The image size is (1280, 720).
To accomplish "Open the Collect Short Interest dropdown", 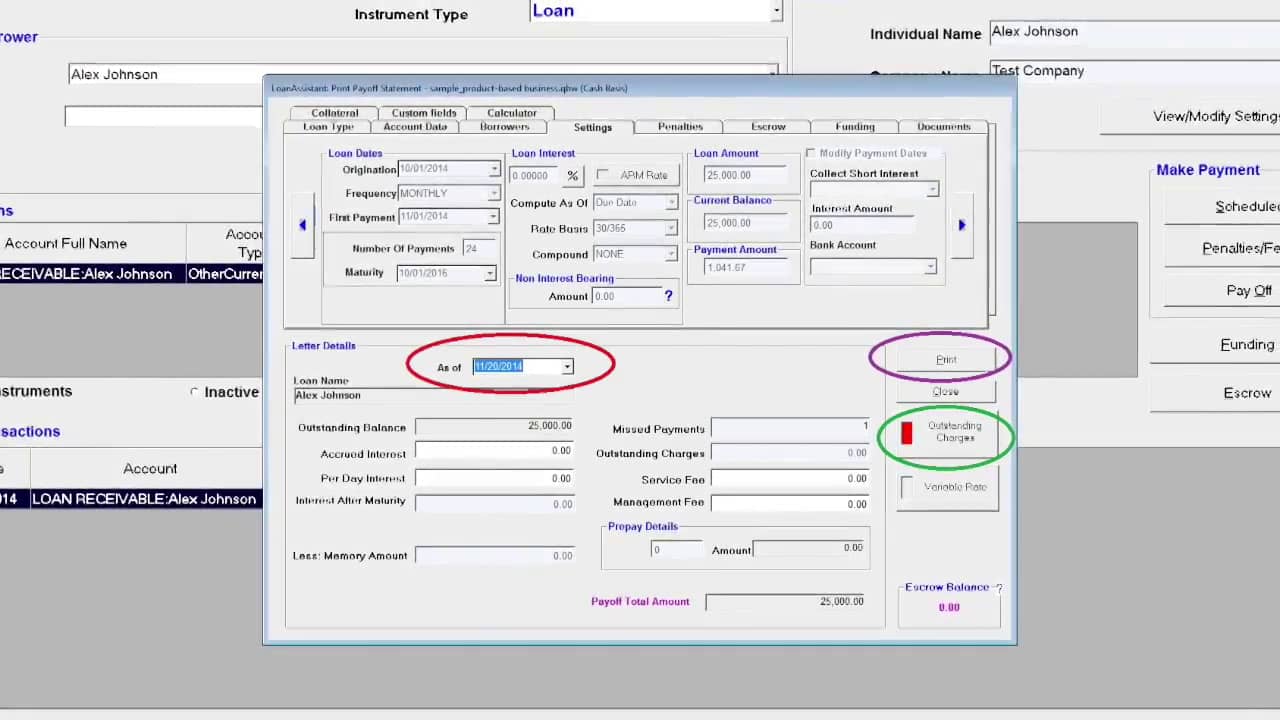I will coord(931,189).
